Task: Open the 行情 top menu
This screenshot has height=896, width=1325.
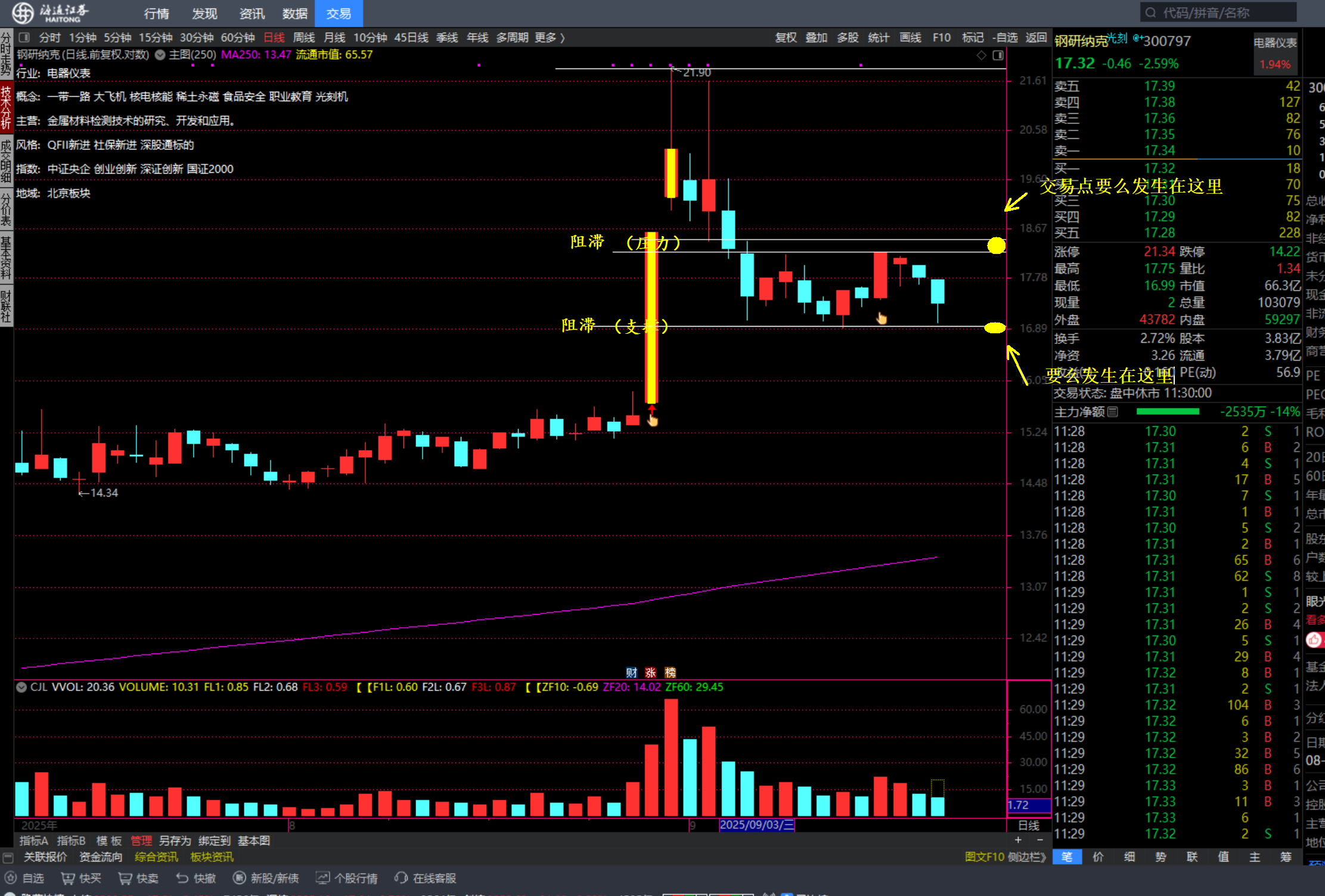Action: 157,13
